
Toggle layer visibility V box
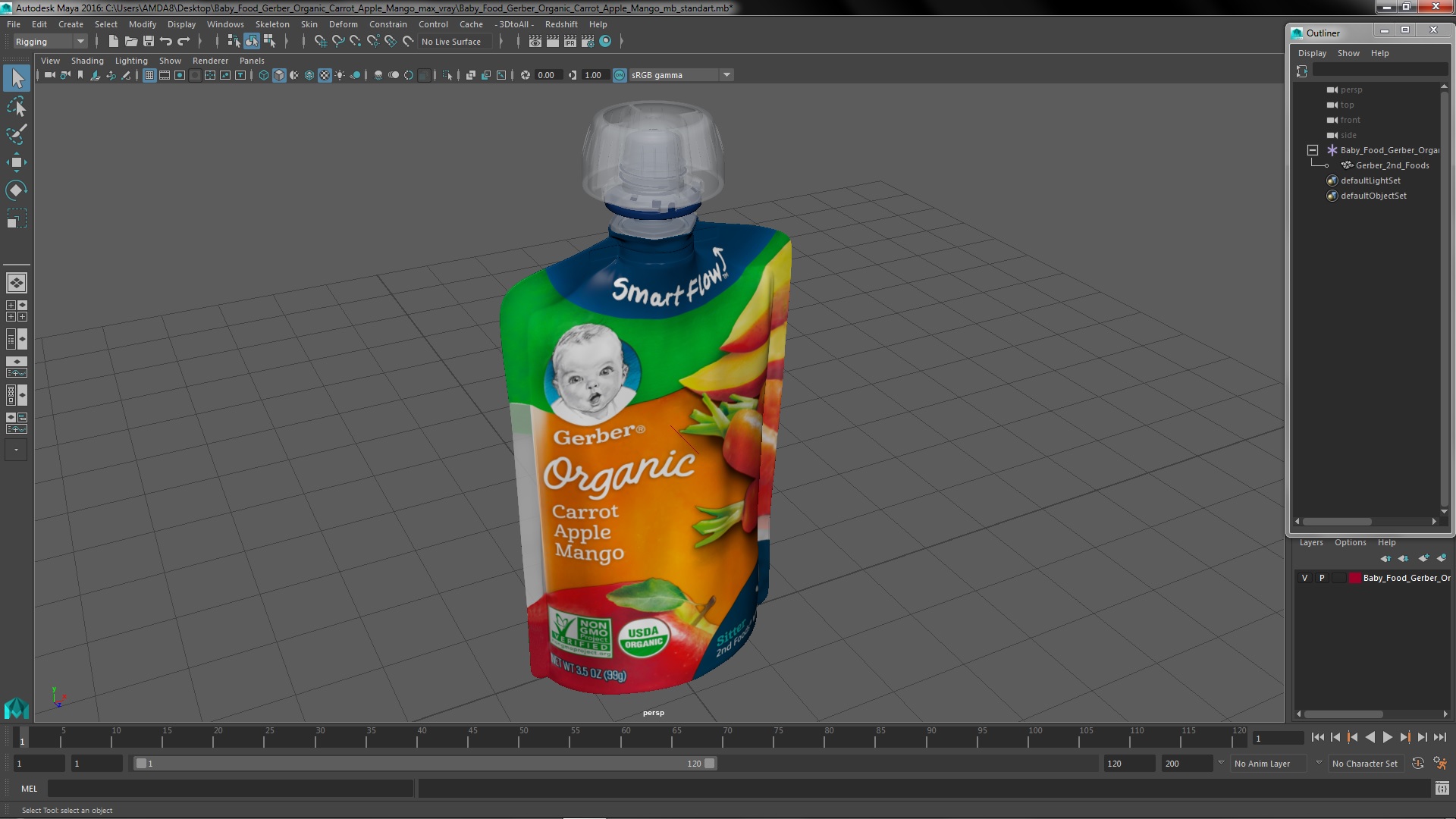1304,578
